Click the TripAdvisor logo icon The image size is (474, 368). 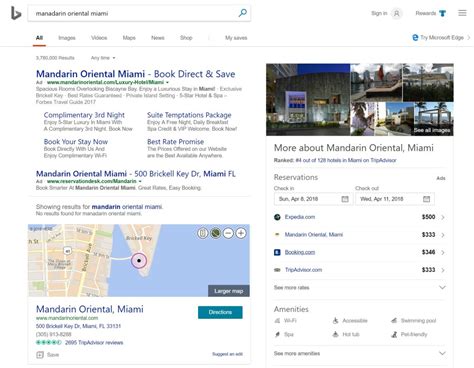click(277, 270)
